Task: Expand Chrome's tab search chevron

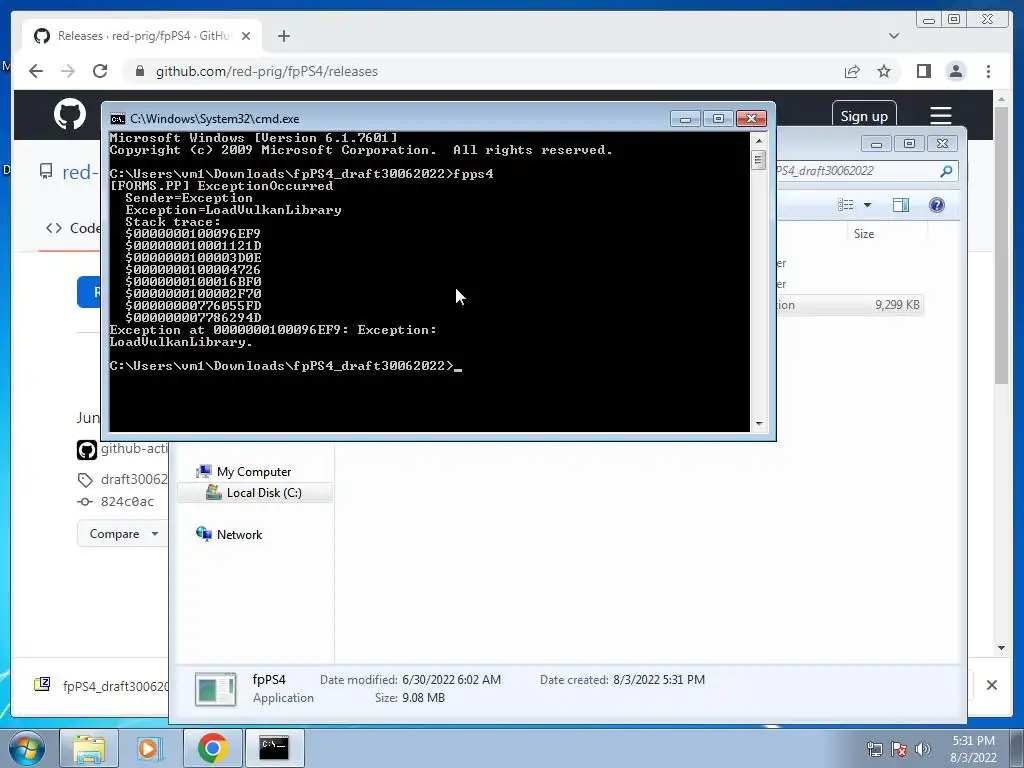Action: (x=894, y=36)
